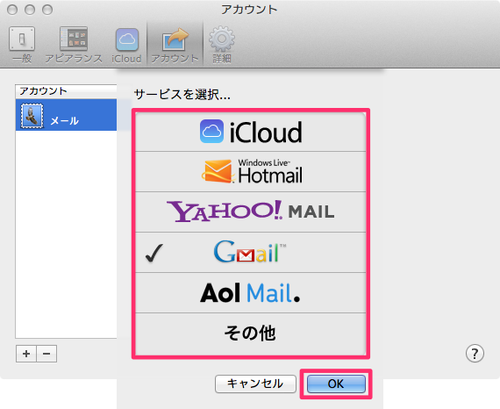Confirm selection with the OK button
The height and width of the screenshot is (409, 500).
(336, 384)
